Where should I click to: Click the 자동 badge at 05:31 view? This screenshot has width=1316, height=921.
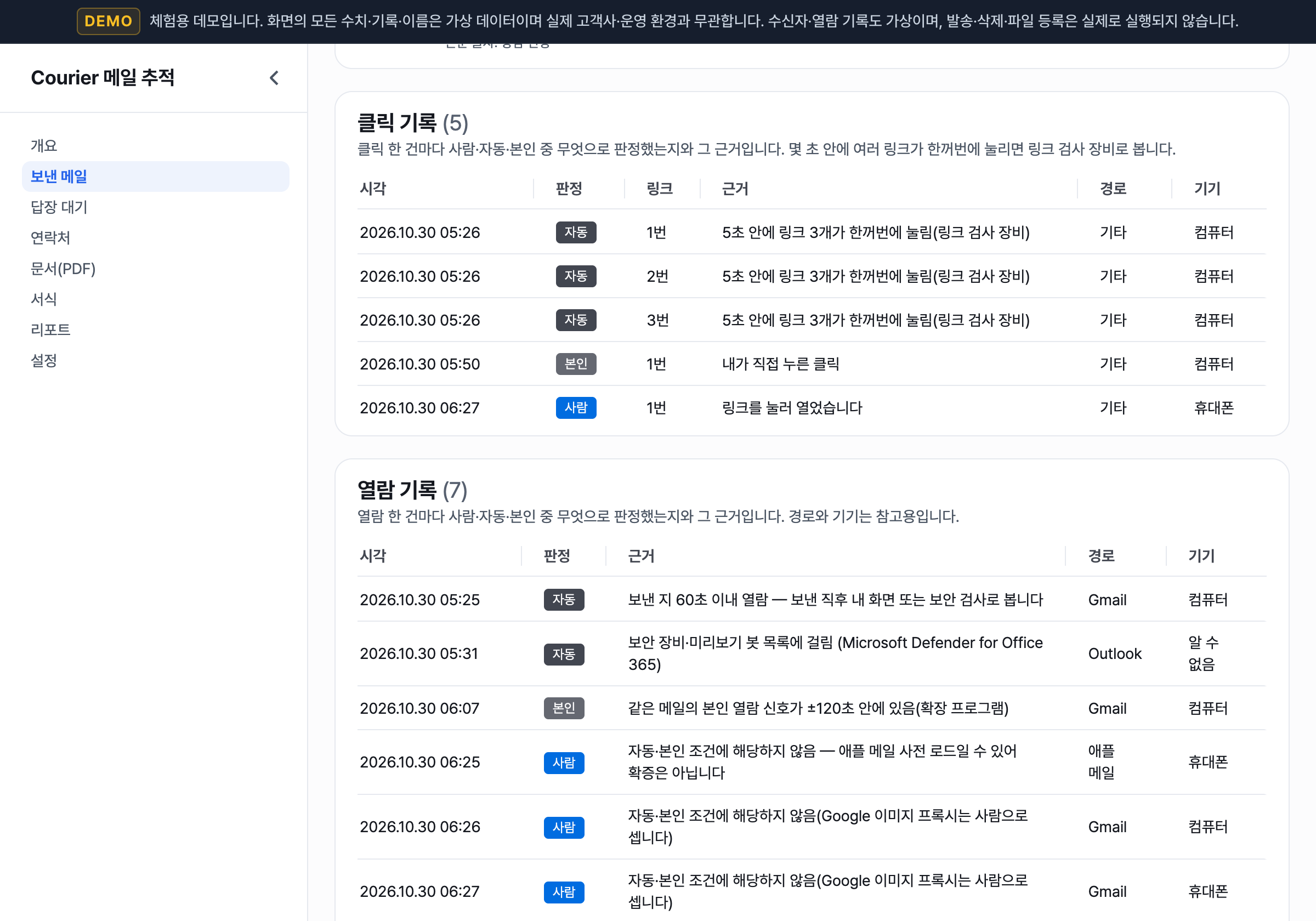tap(564, 654)
